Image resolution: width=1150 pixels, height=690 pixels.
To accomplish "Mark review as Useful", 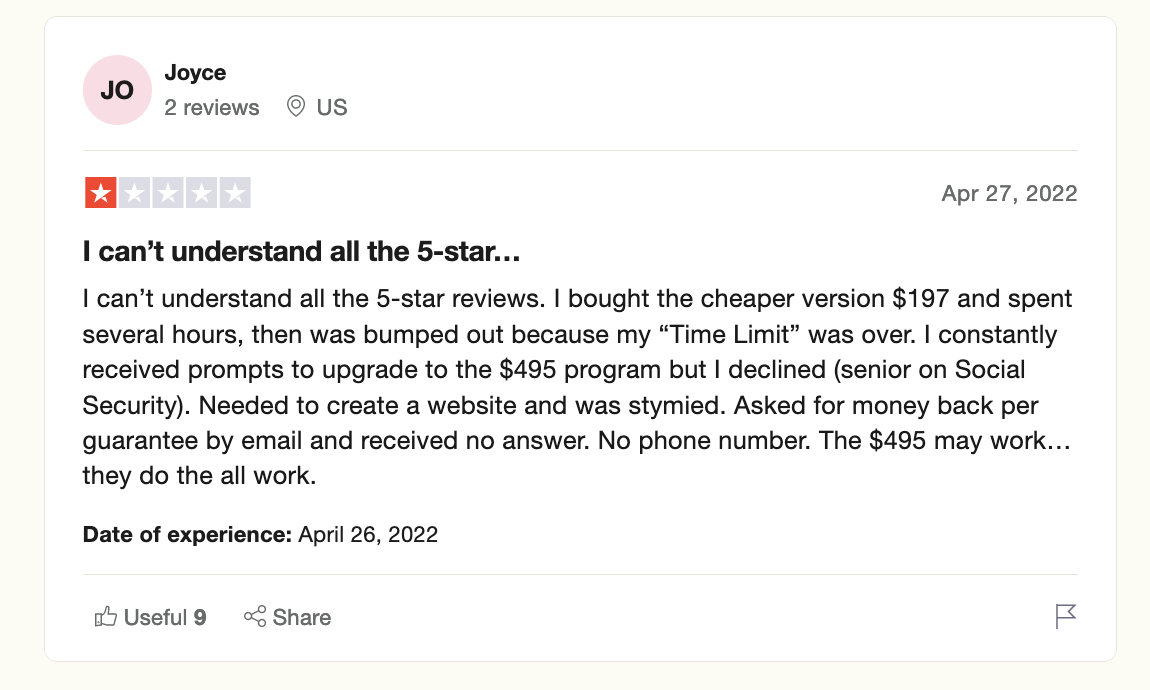I will coord(150,617).
